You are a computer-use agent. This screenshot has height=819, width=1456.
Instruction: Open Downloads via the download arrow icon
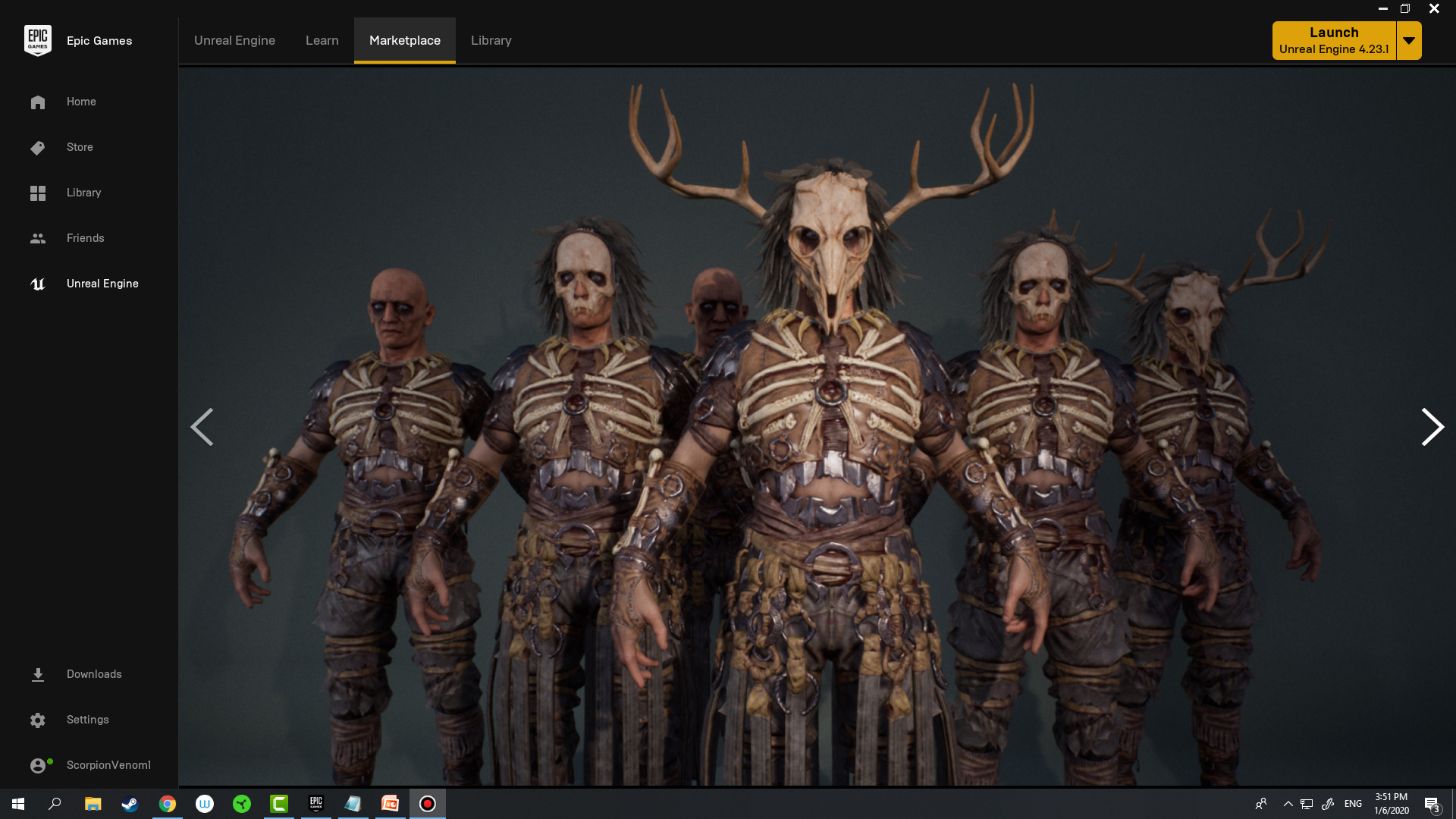[38, 674]
